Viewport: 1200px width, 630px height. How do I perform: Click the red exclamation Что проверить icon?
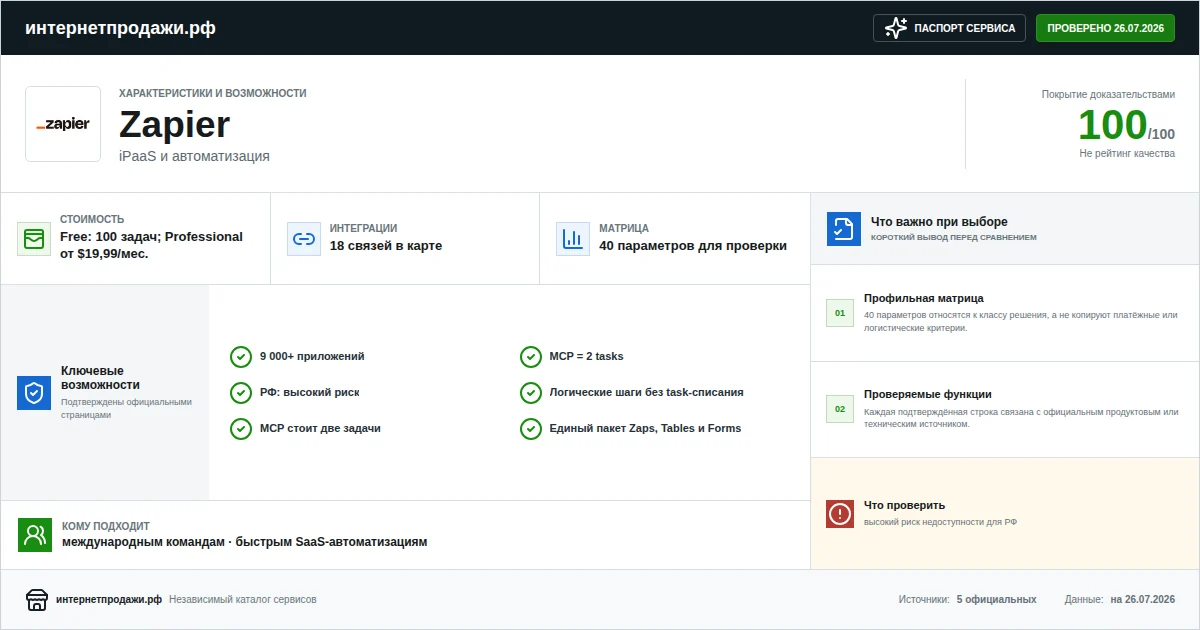(x=840, y=514)
